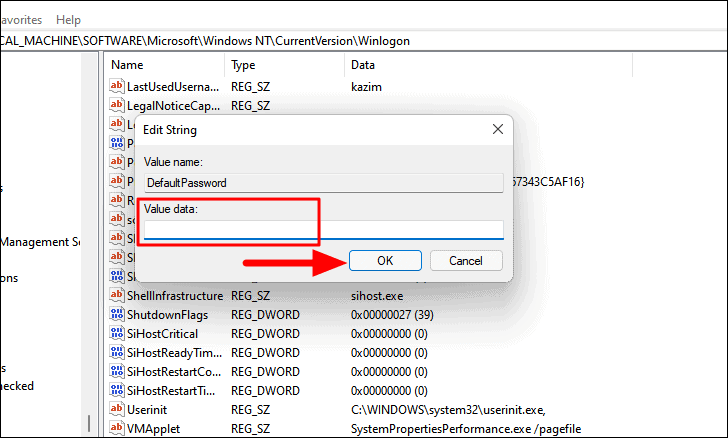The width and height of the screenshot is (728, 438).
Task: Cancel the Edit String dialog
Action: (x=466, y=261)
